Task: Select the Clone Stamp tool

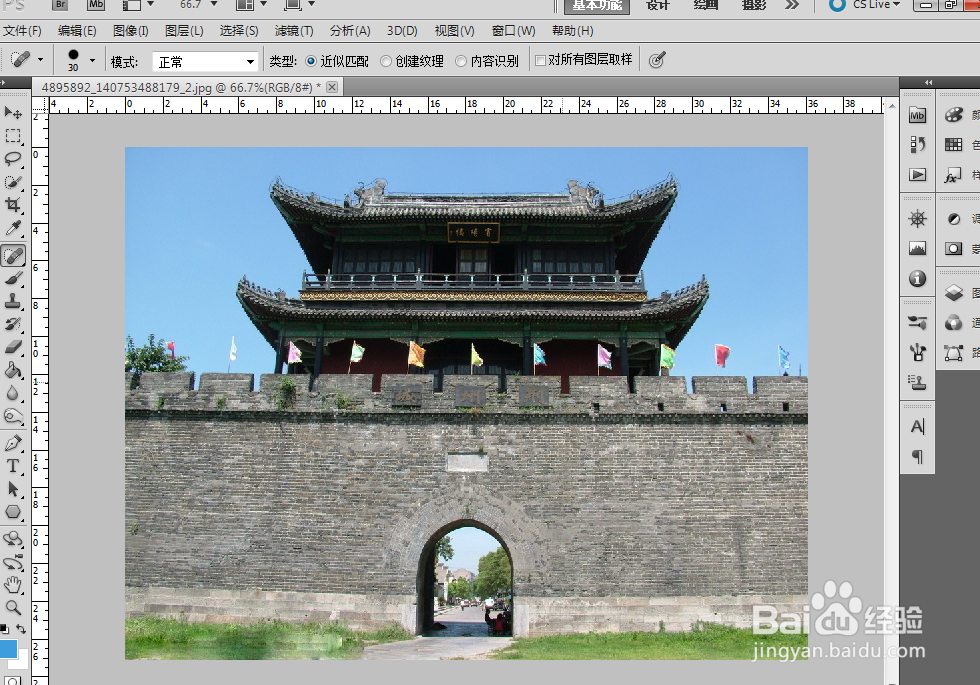Action: pos(13,302)
